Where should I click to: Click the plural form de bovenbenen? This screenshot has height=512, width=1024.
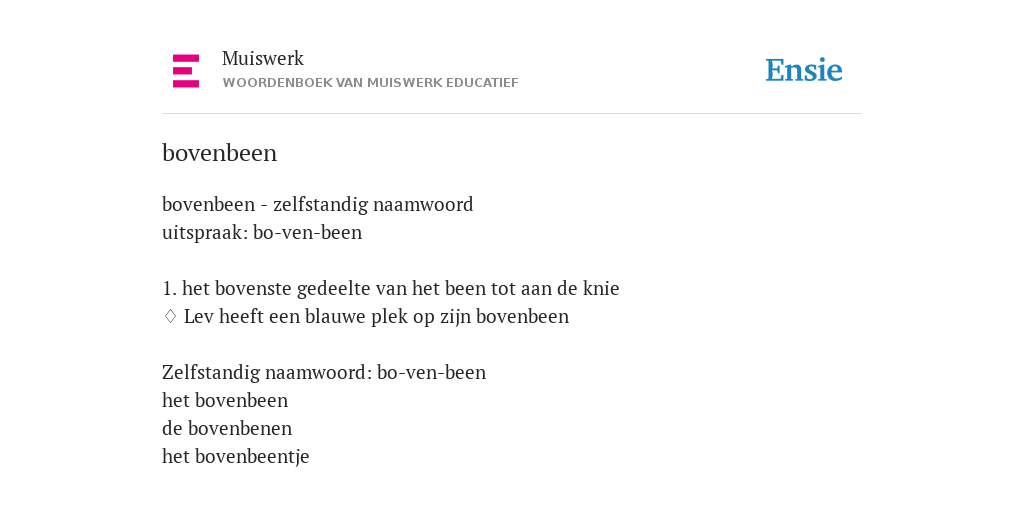click(x=227, y=428)
